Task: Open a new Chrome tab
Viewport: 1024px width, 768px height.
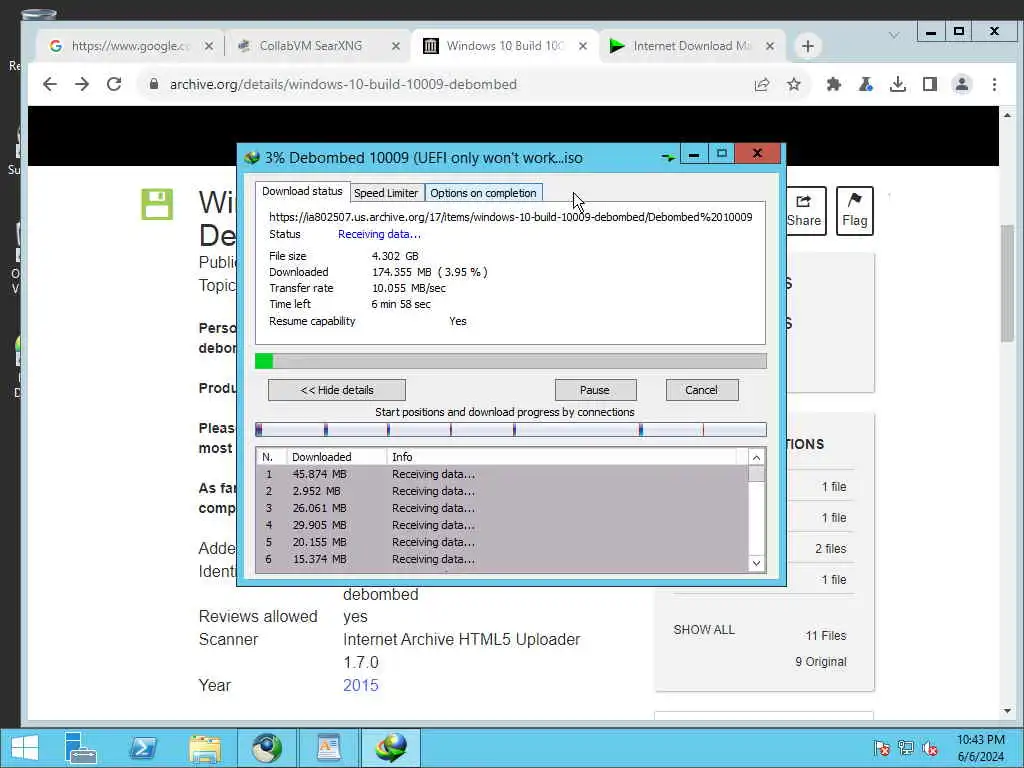Action: coord(808,46)
